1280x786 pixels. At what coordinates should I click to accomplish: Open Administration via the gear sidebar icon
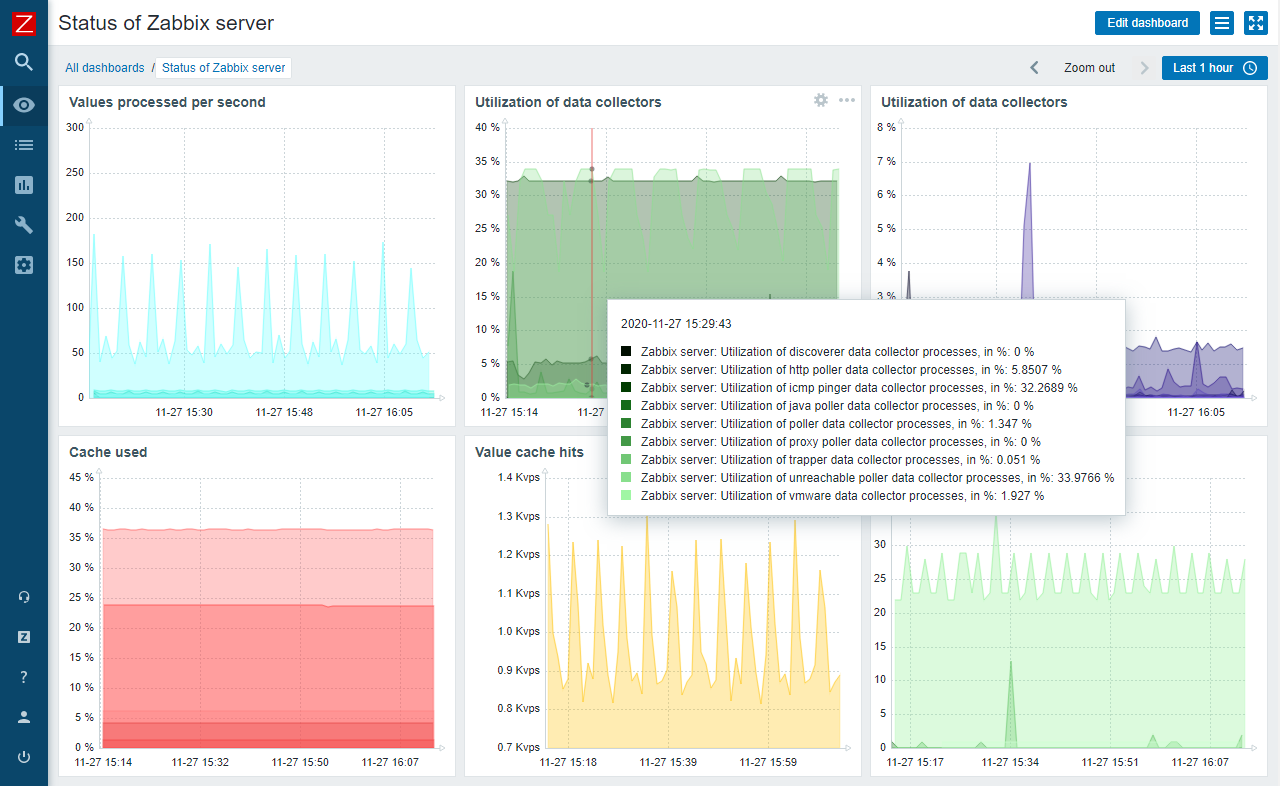pos(23,264)
